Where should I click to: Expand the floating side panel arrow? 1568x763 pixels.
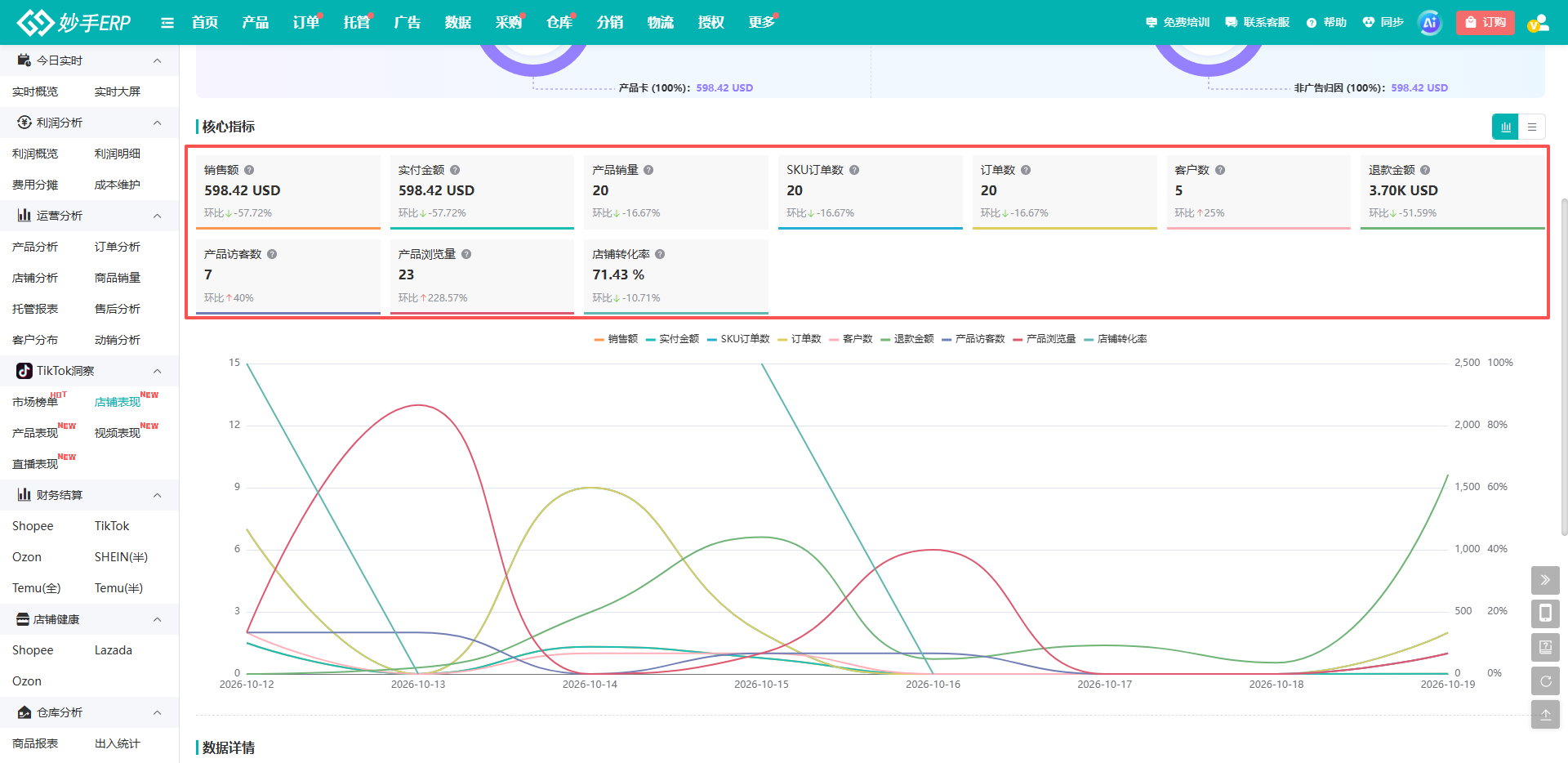pos(1545,580)
